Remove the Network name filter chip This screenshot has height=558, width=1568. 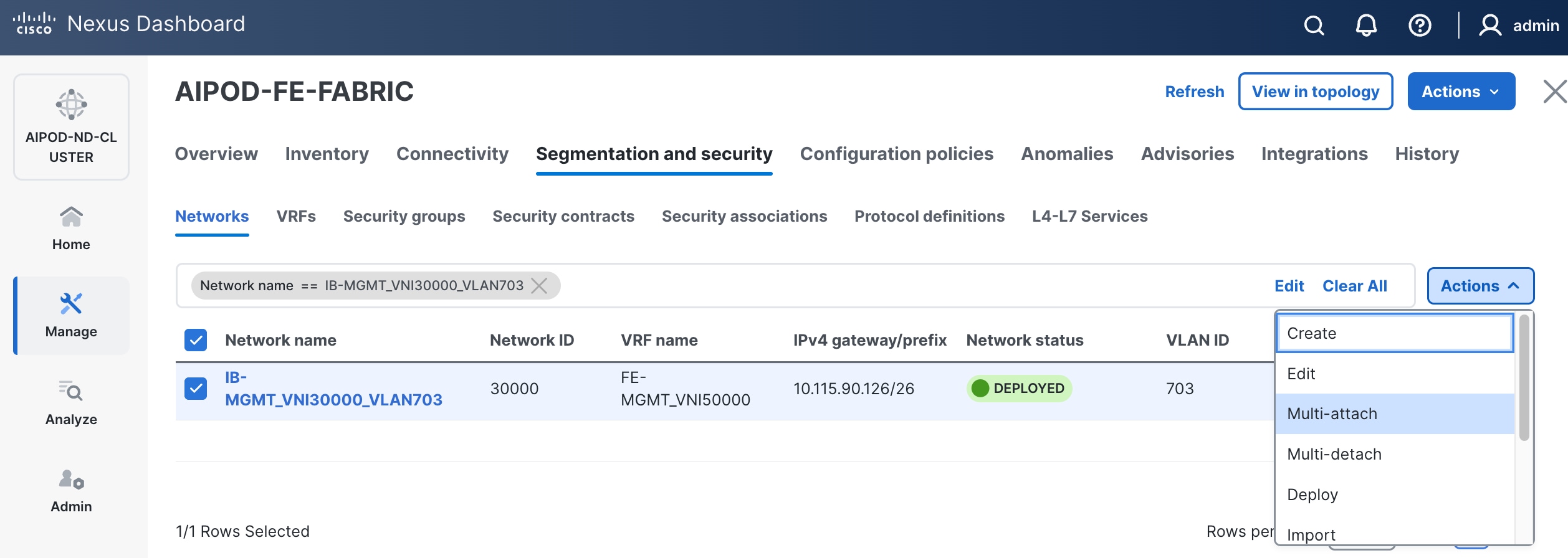tap(540, 286)
